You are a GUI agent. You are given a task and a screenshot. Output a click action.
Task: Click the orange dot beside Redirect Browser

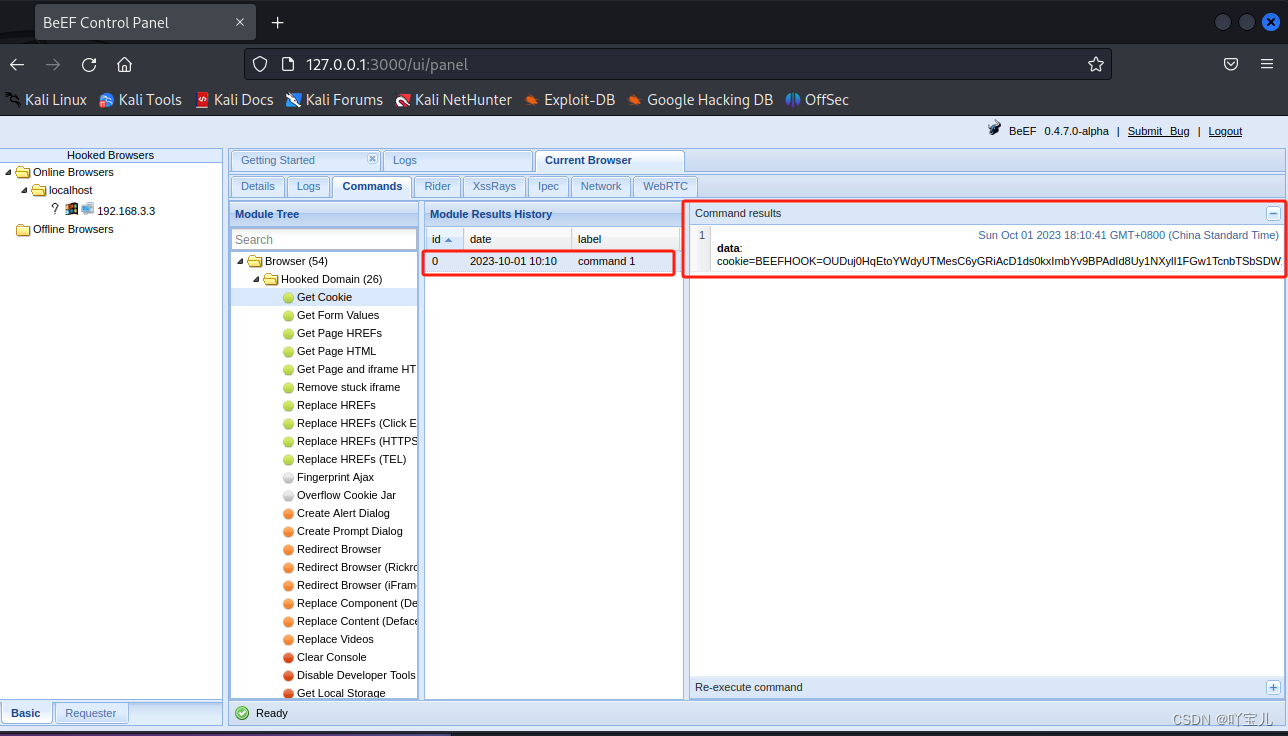tap(288, 549)
